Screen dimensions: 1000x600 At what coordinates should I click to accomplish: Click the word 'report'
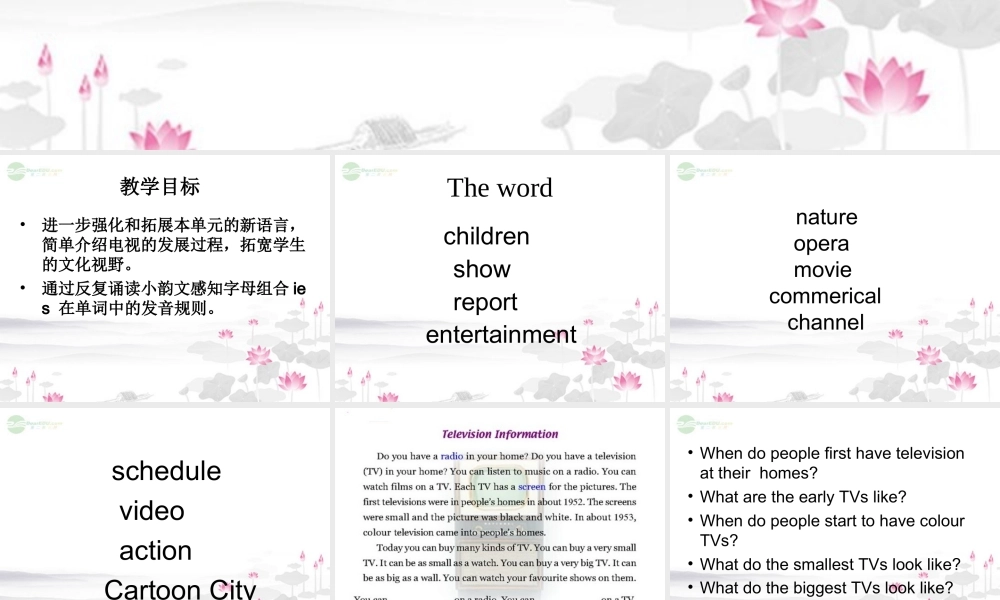485,302
